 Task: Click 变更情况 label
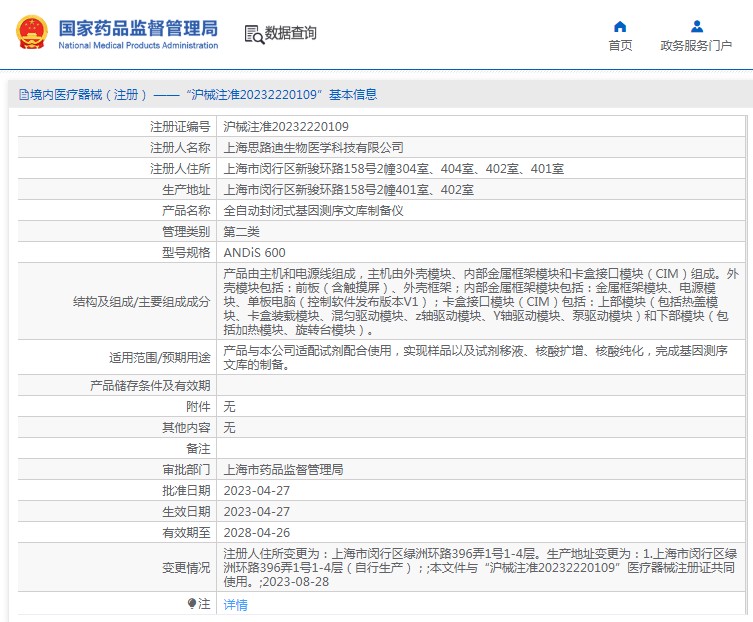coord(186,568)
